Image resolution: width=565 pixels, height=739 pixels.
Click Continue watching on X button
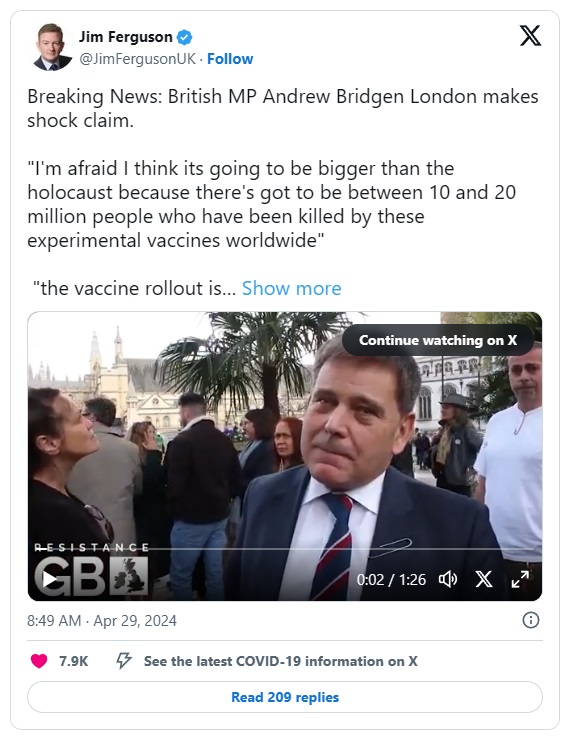pyautogui.click(x=438, y=340)
